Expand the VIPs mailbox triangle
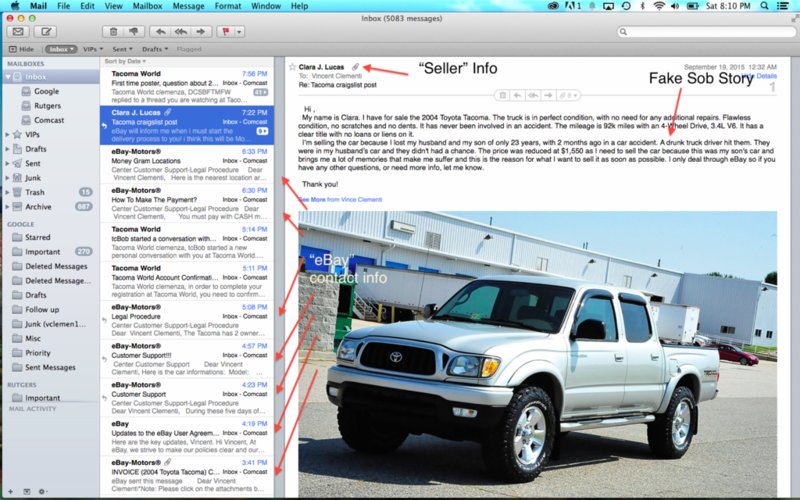This screenshot has width=800, height=500. click(7, 135)
